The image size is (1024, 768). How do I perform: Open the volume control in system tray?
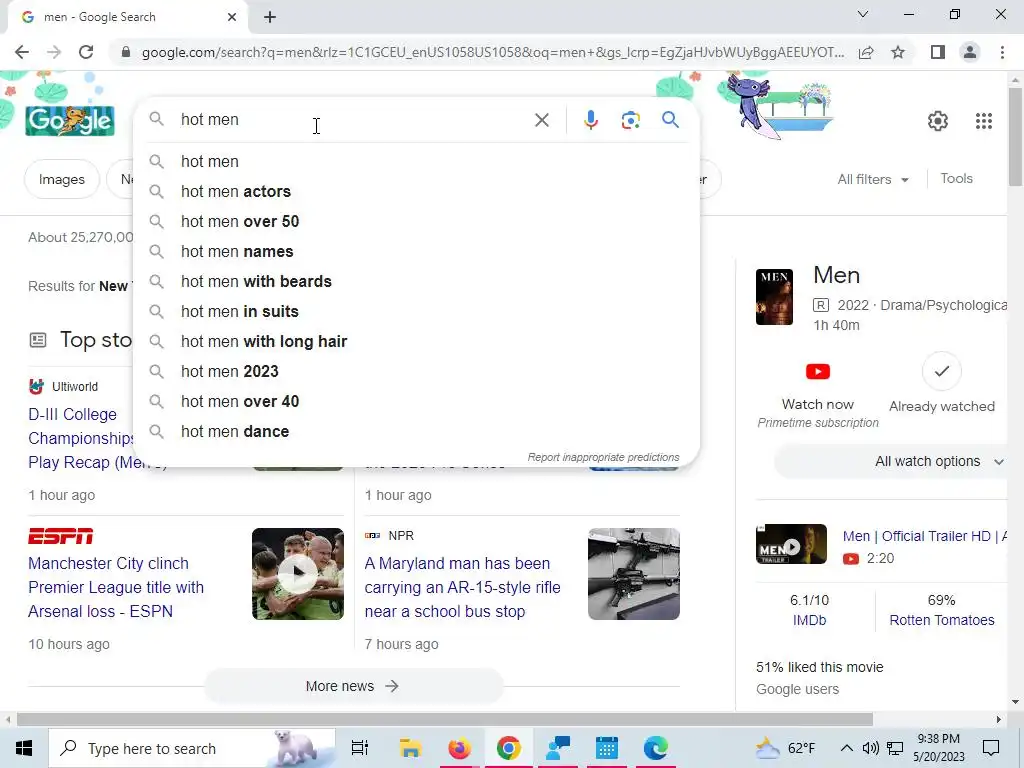point(870,748)
